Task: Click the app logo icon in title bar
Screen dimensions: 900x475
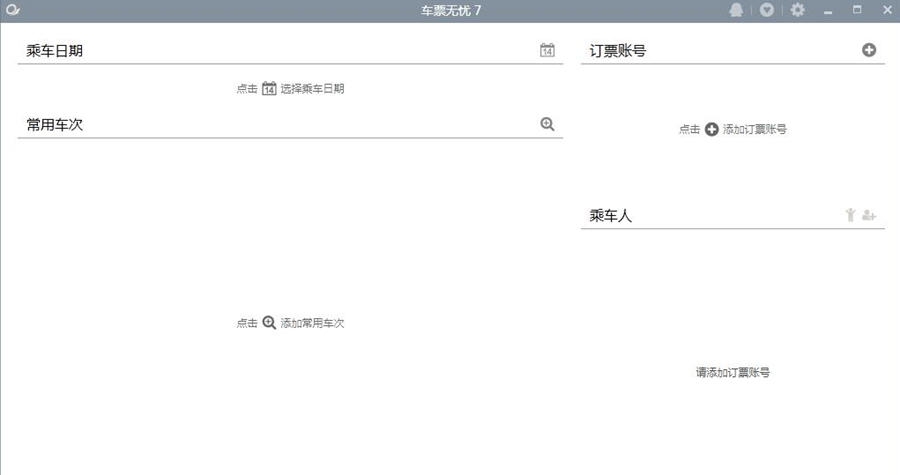Action: click(13, 10)
